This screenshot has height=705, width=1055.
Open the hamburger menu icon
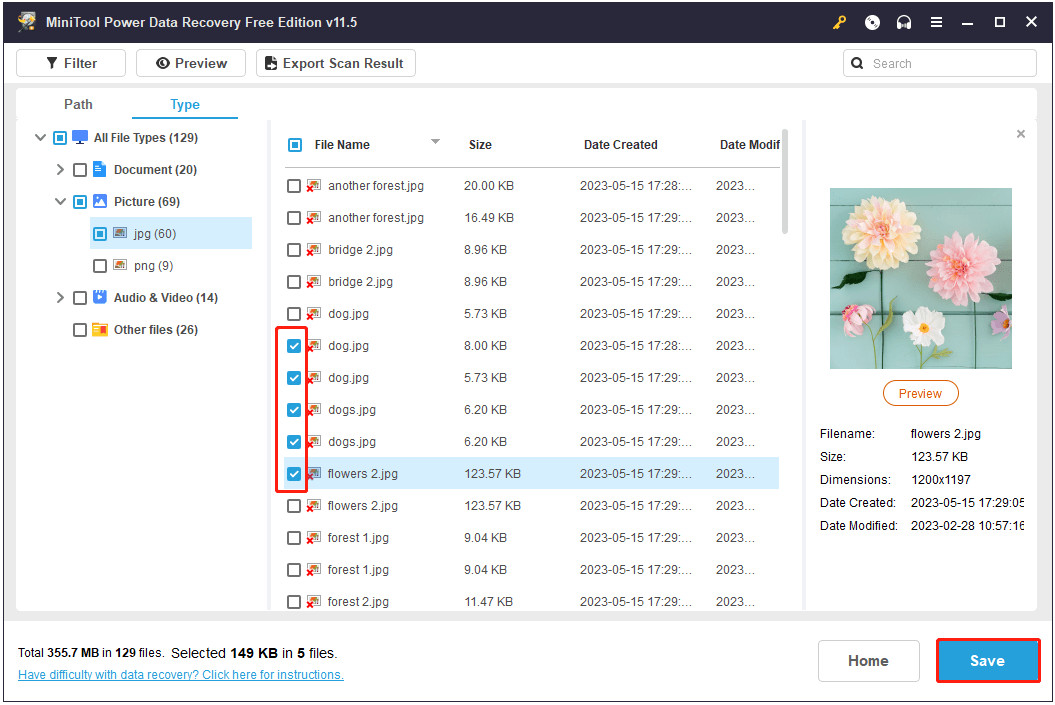click(x=936, y=22)
